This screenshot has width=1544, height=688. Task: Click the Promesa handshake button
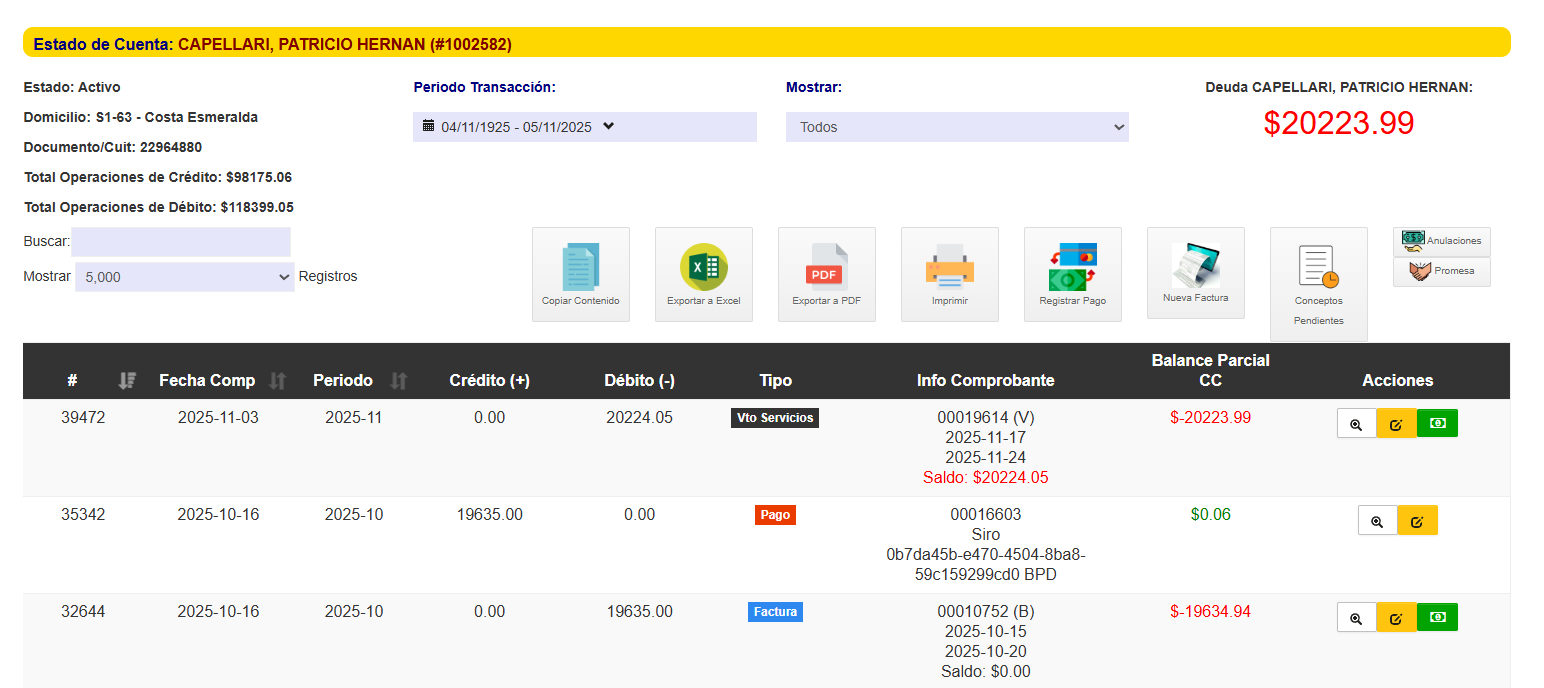pos(1441,271)
